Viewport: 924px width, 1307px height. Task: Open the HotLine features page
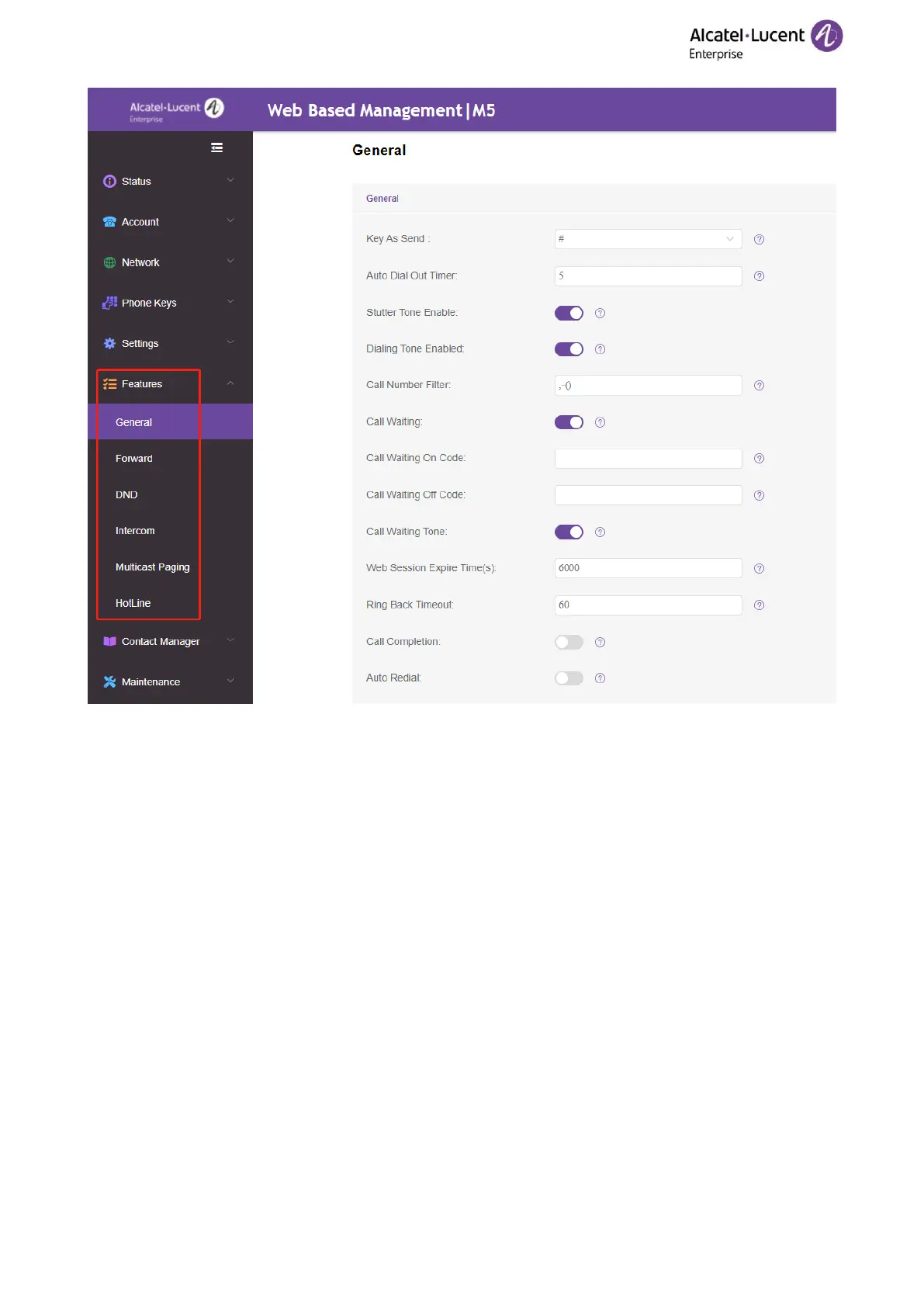coord(133,603)
